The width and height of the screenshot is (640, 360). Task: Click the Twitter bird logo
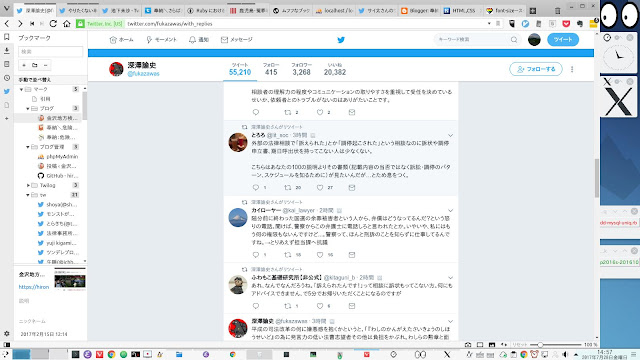pyautogui.click(x=341, y=40)
